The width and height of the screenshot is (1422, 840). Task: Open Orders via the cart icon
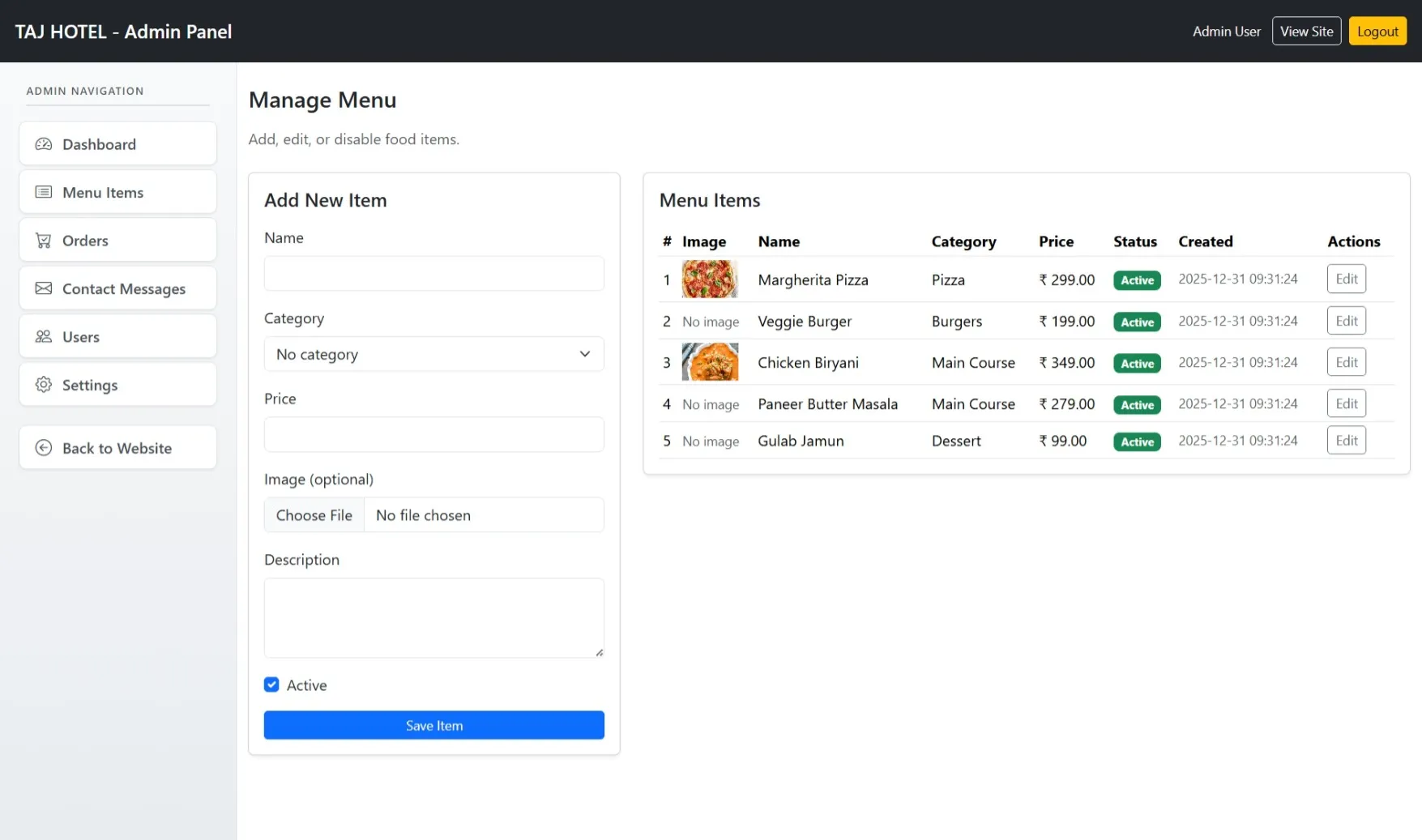coord(44,240)
